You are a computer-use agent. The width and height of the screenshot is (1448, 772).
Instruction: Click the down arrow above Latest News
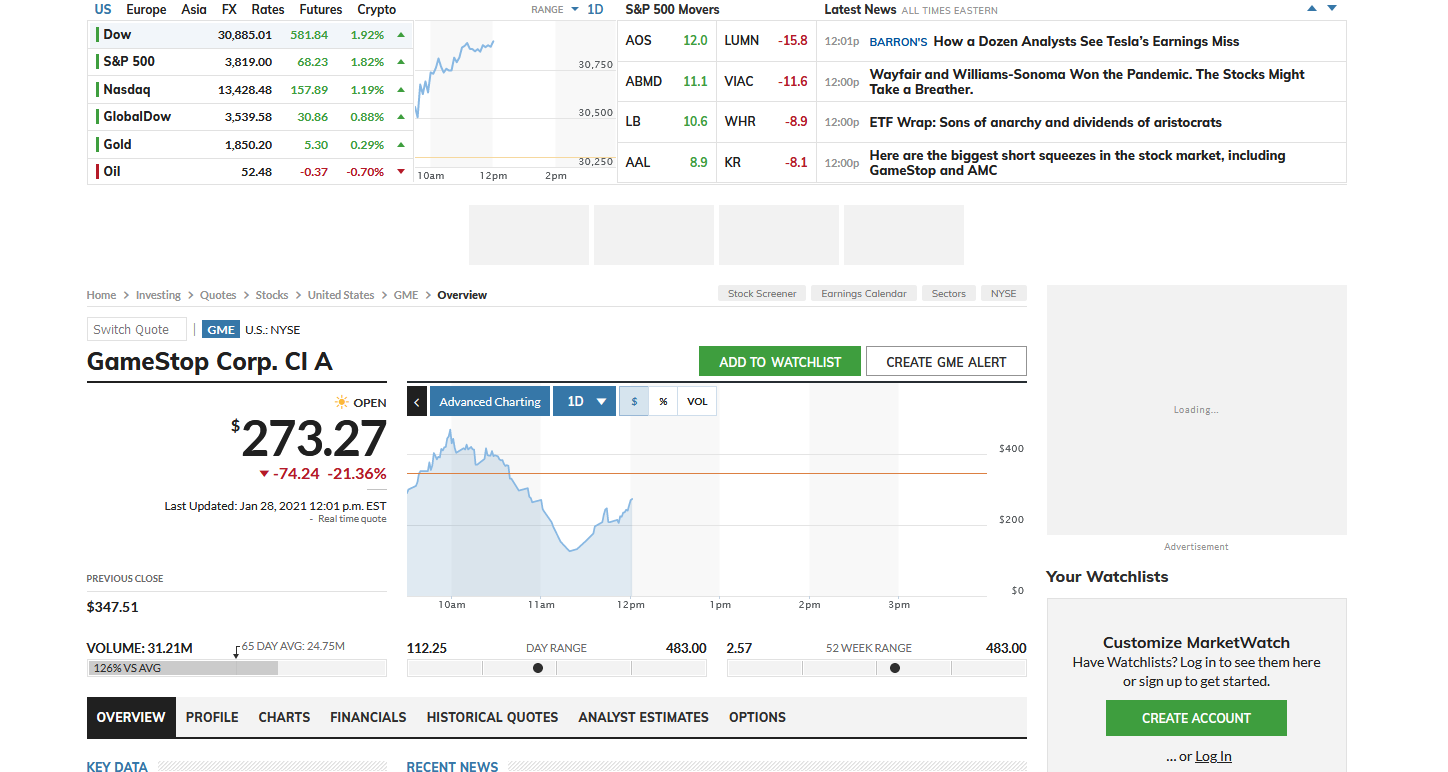[1331, 9]
